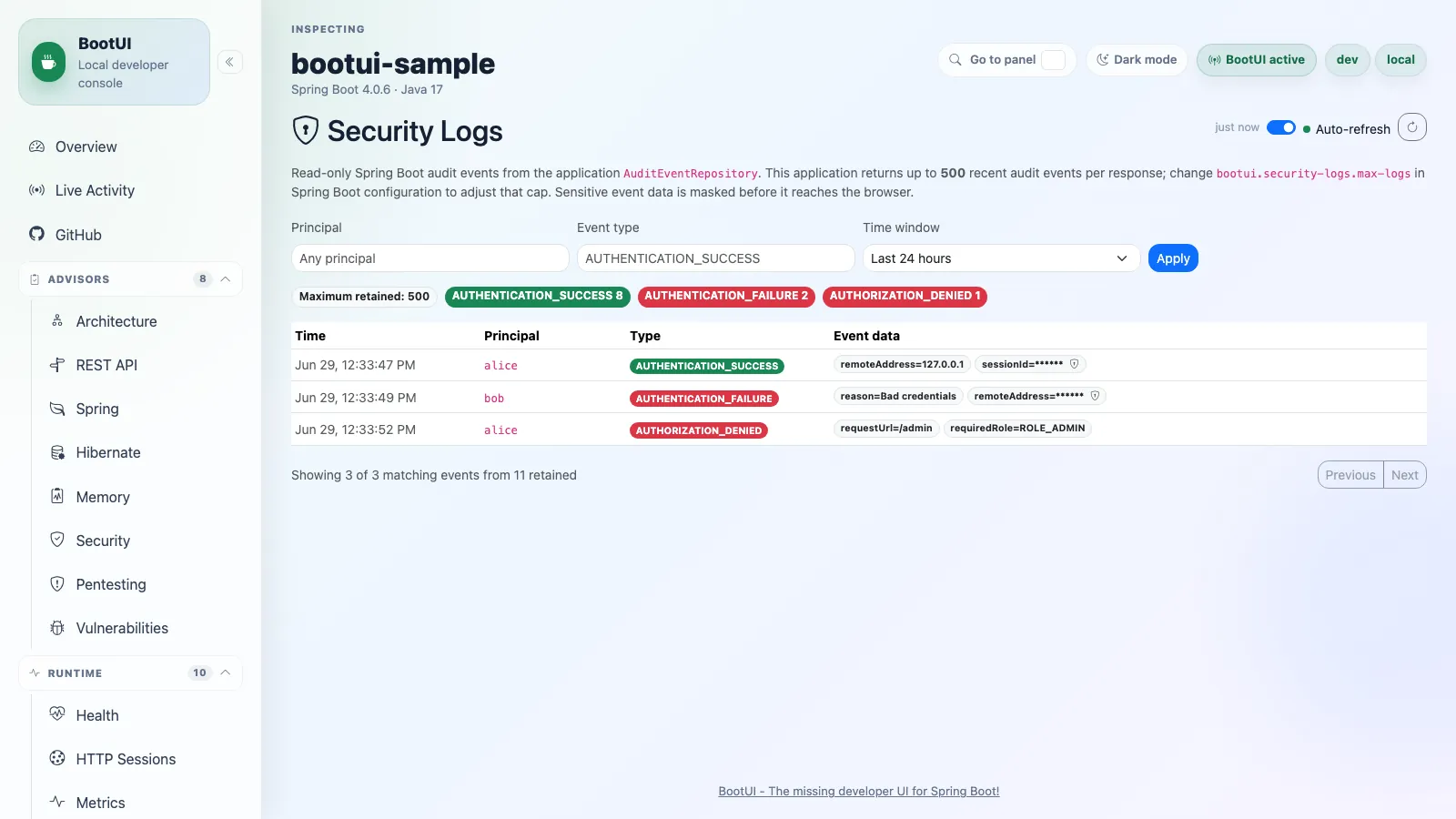This screenshot has width=1456, height=819.
Task: Click the Hibernate database icon
Action: click(57, 452)
